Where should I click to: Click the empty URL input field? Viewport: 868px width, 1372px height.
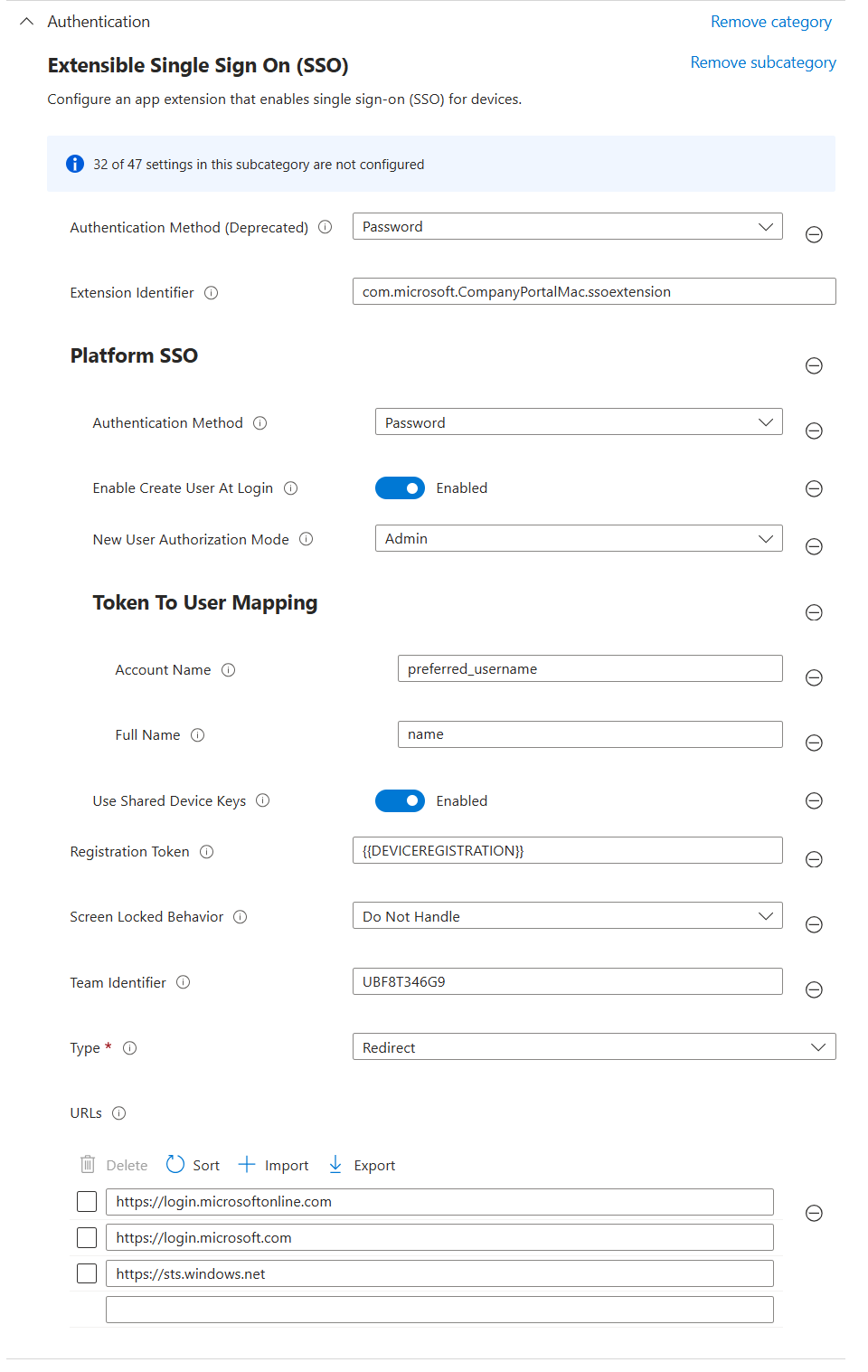click(x=439, y=1310)
